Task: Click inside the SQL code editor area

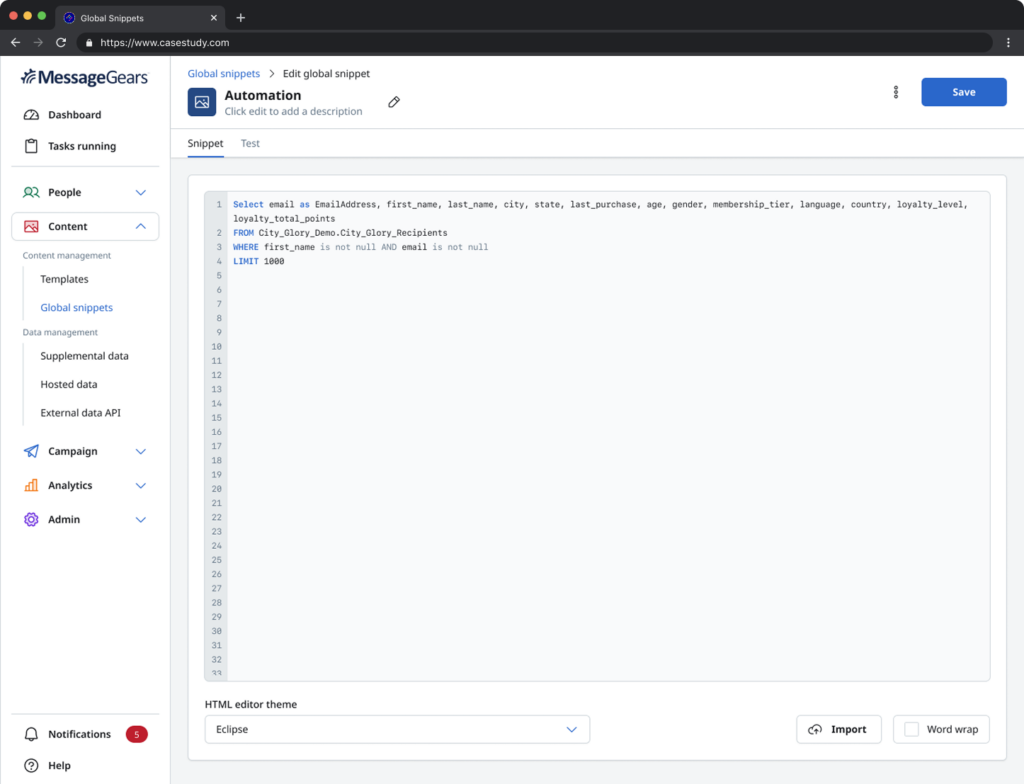Action: 600,450
